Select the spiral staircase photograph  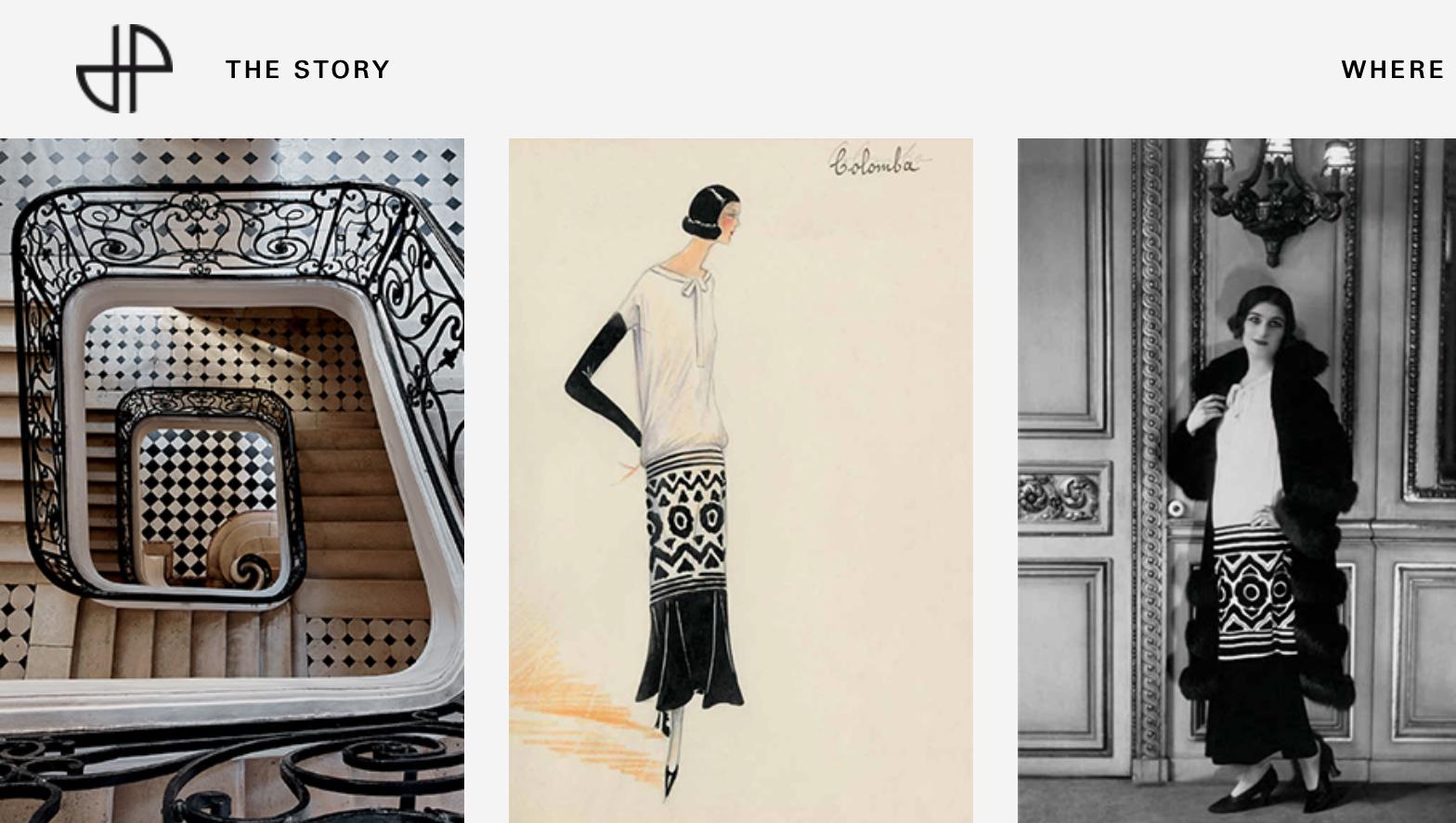coord(232,480)
